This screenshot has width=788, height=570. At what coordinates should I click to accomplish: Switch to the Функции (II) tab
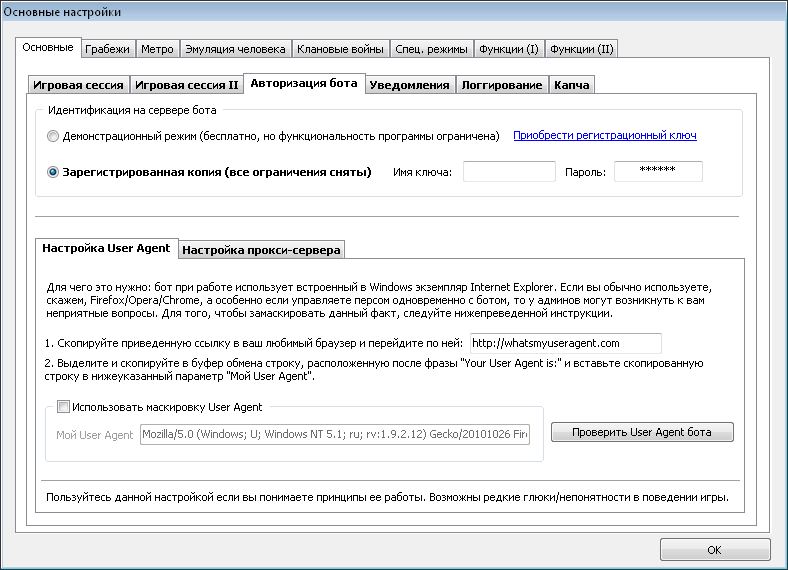click(x=581, y=49)
